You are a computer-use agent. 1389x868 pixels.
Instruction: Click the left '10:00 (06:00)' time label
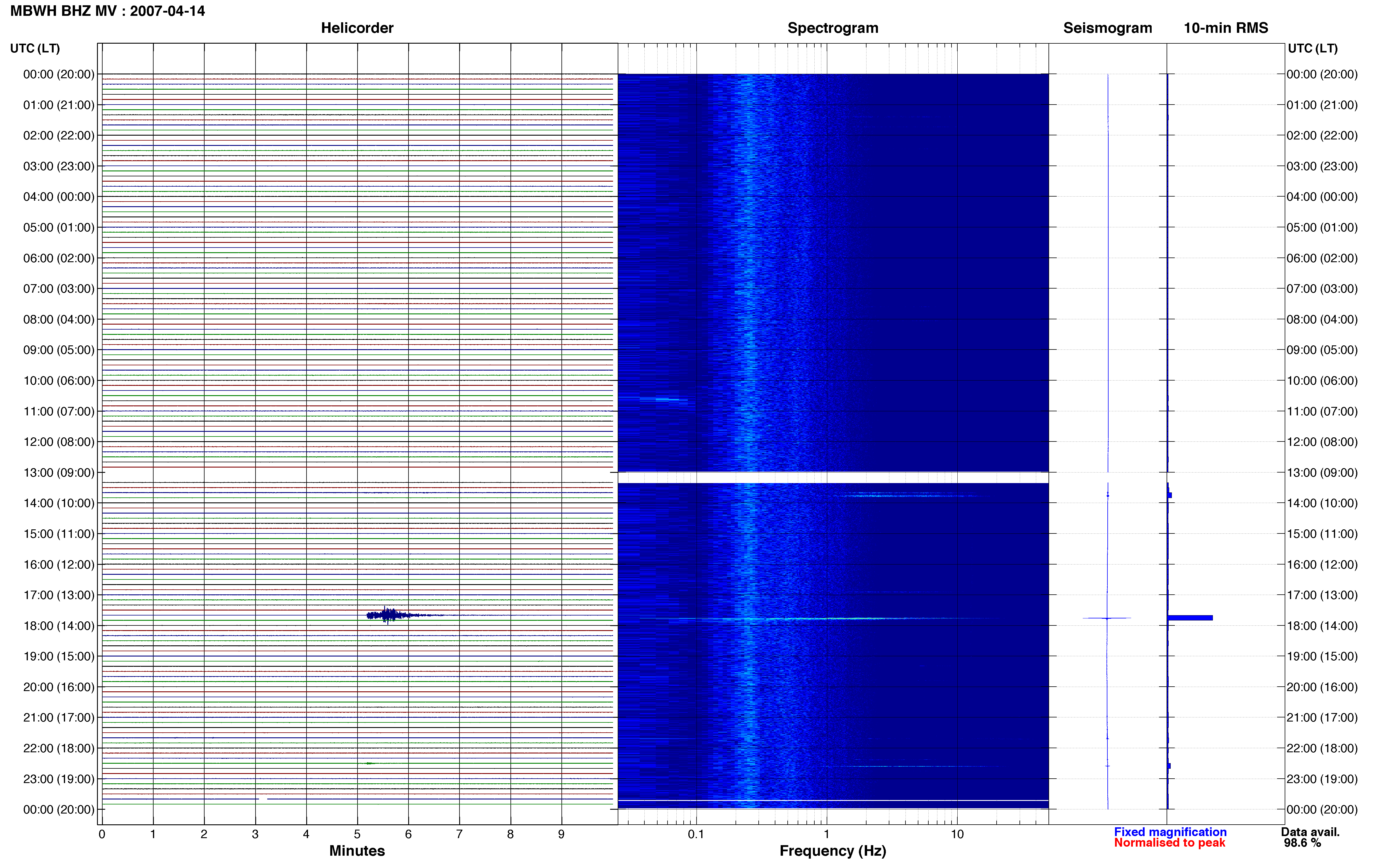tap(59, 381)
